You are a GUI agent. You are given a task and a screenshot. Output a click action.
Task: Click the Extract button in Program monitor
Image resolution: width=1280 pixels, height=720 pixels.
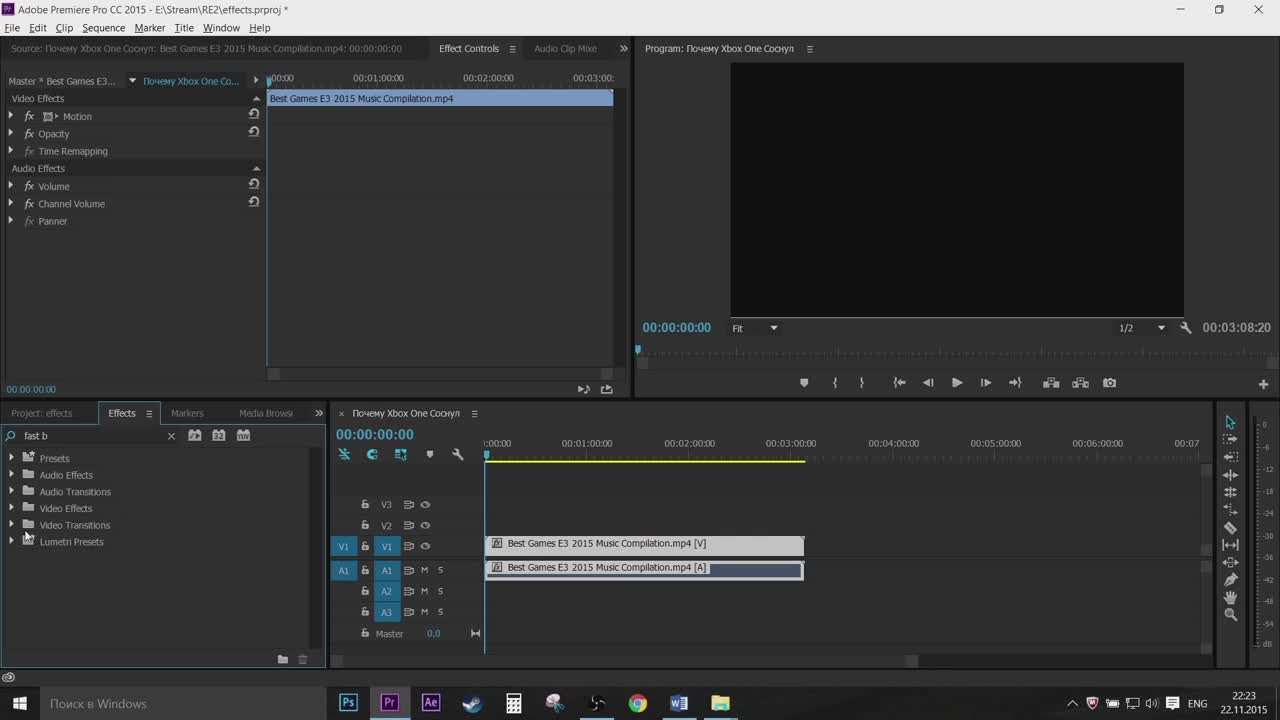pyautogui.click(x=1080, y=383)
